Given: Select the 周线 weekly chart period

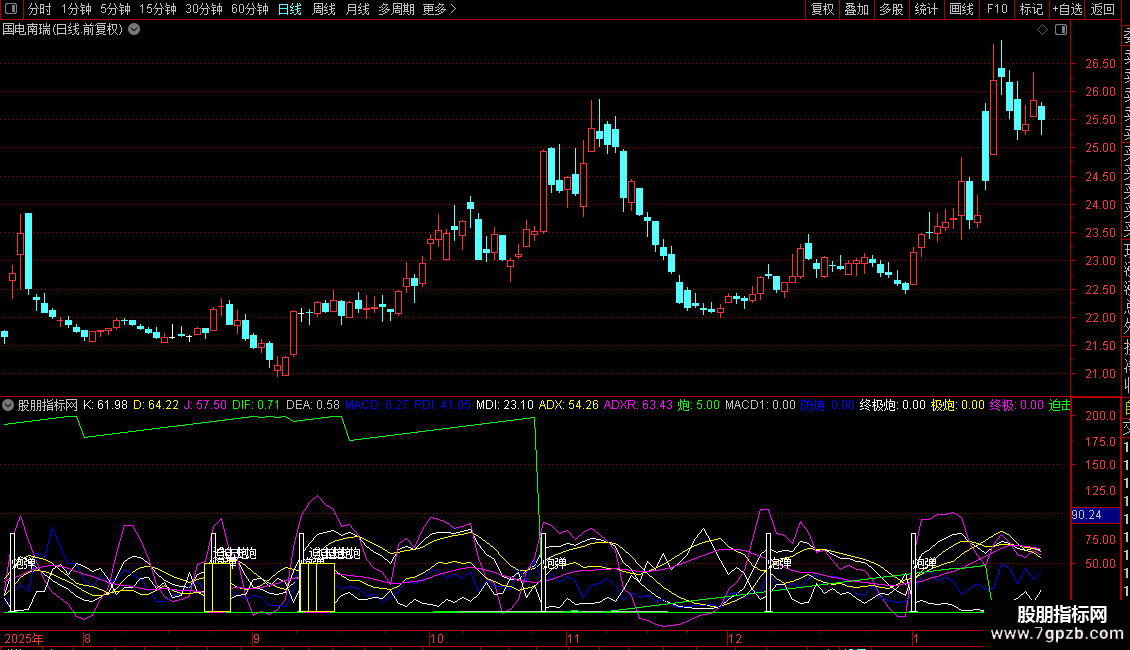Looking at the screenshot, I should [324, 10].
